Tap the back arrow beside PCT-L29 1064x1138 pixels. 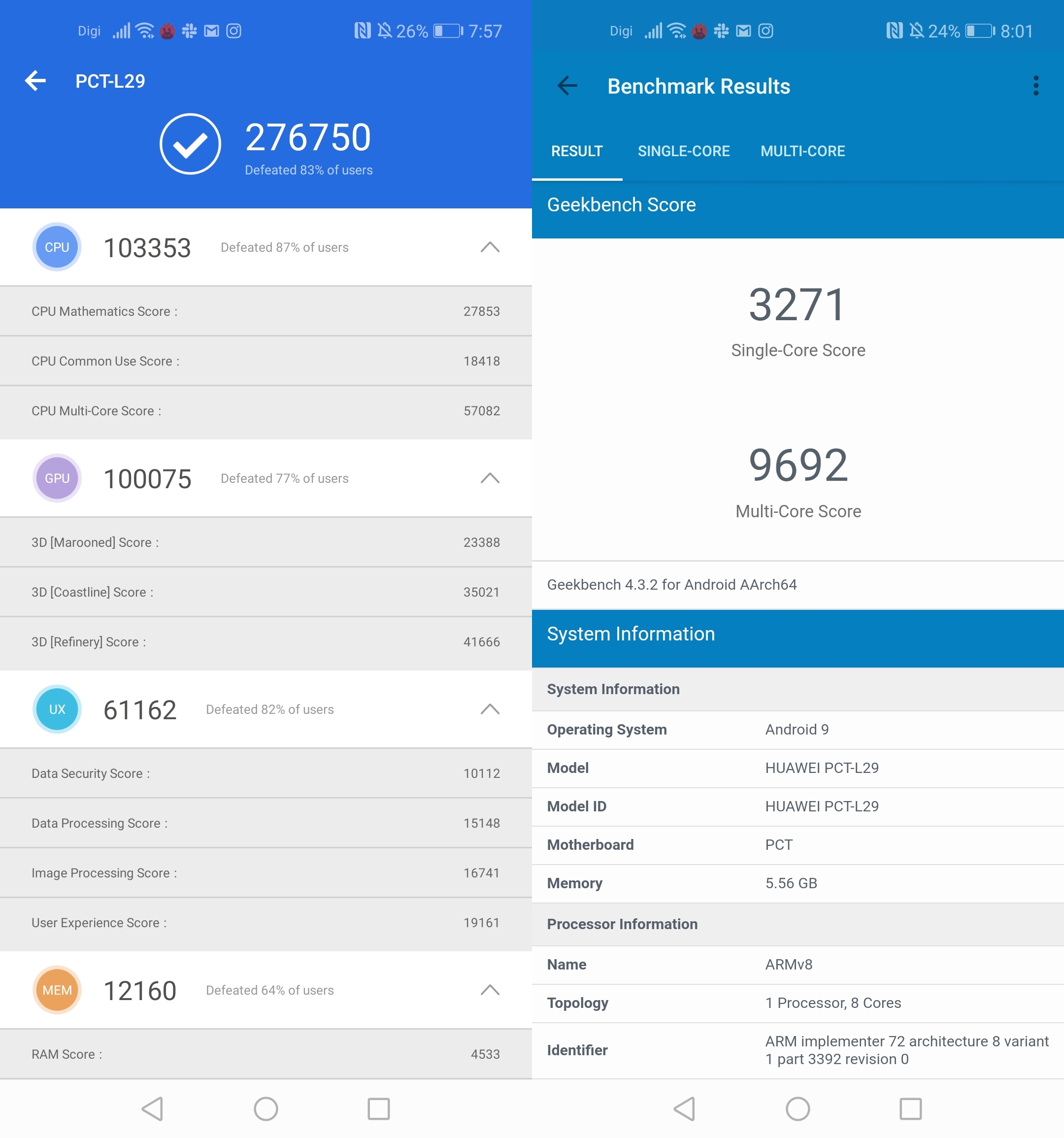point(35,81)
